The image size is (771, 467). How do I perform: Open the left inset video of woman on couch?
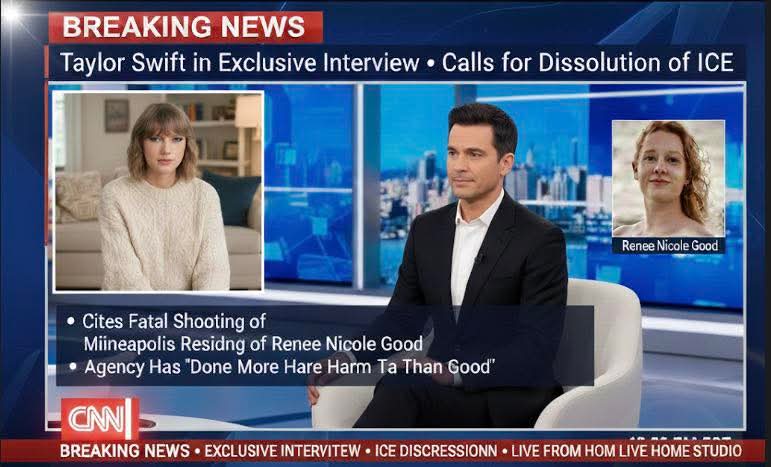tap(158, 191)
